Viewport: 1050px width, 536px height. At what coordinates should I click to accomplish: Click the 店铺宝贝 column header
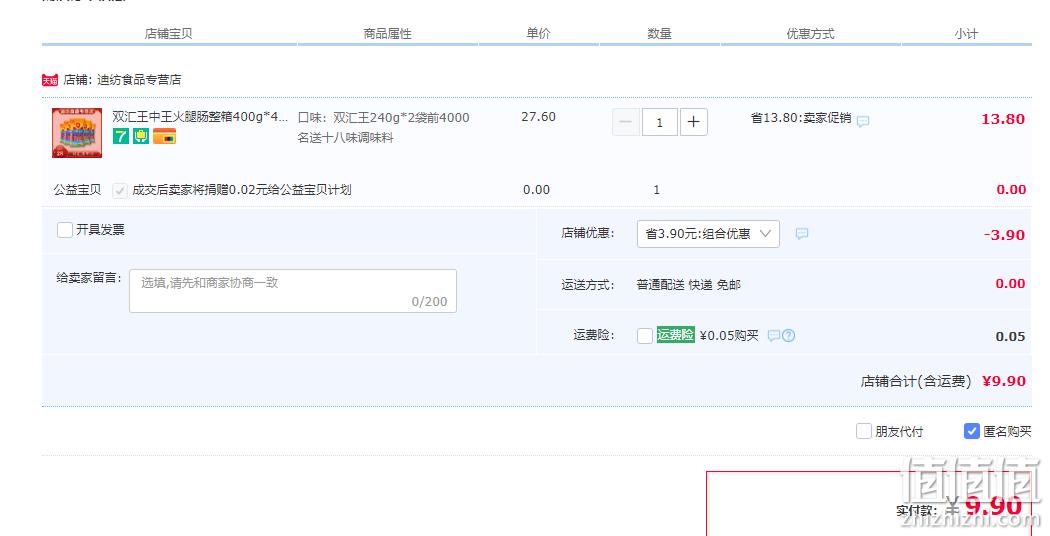[x=169, y=34]
